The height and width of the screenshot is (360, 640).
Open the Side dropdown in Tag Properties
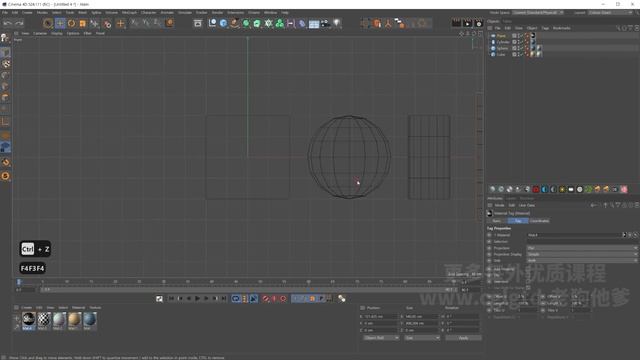point(582,260)
